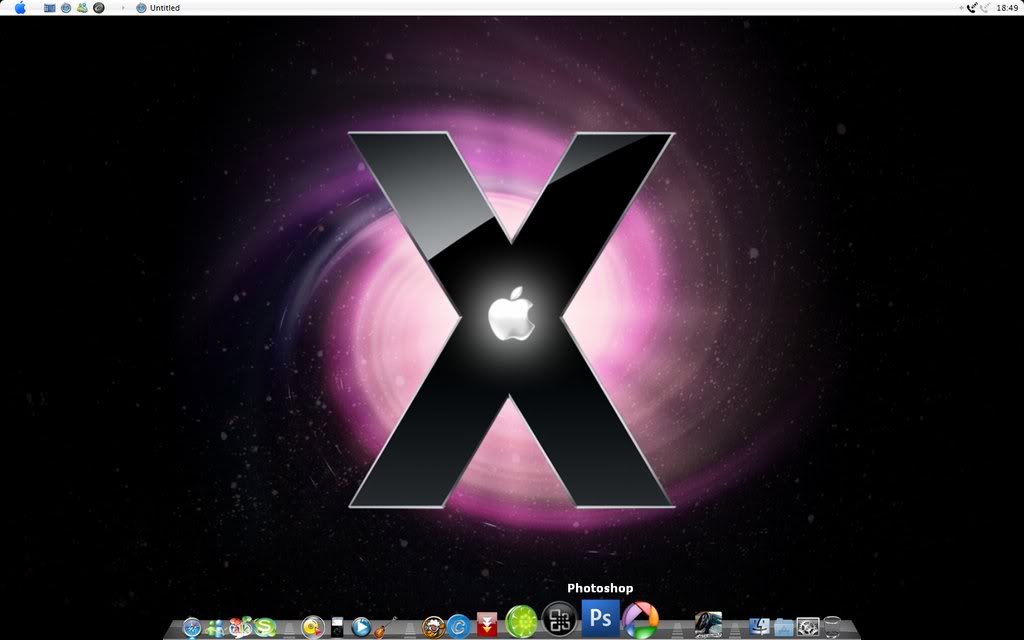Screen dimensions: 1024x640
Task: Open the blue folder icon in dock
Action: [784, 628]
